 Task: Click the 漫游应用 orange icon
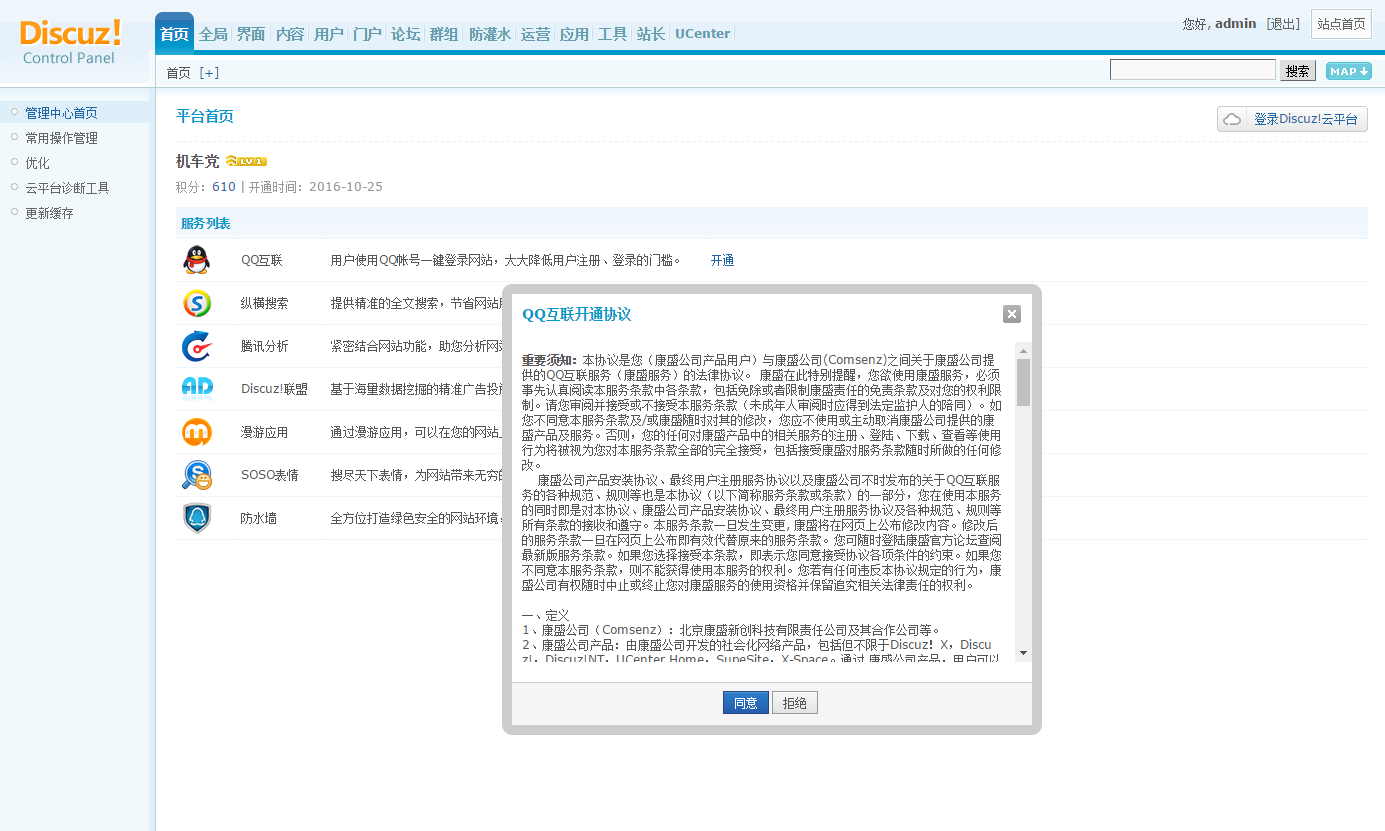[x=197, y=432]
